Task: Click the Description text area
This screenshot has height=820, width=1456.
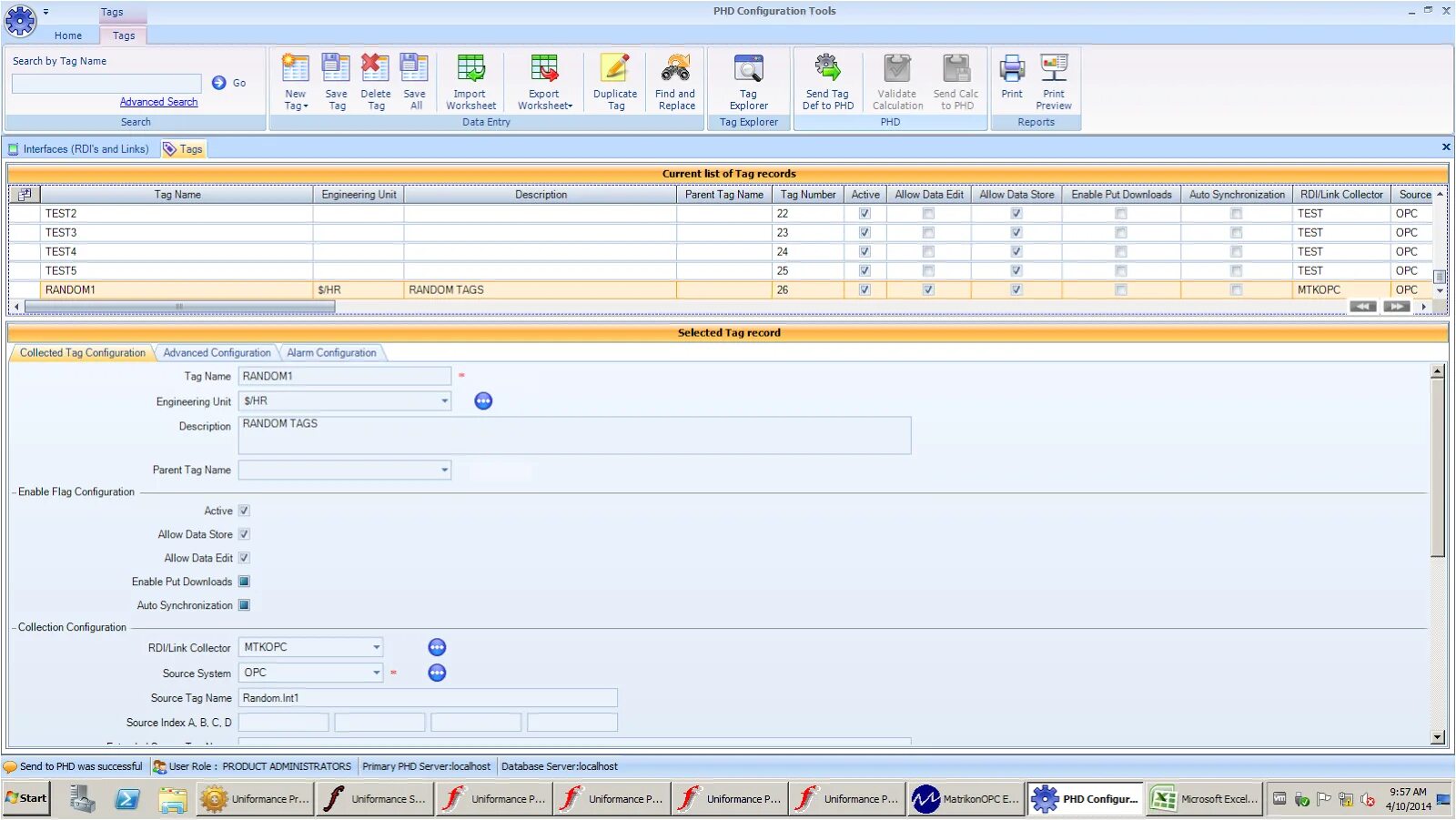Action: tap(574, 436)
